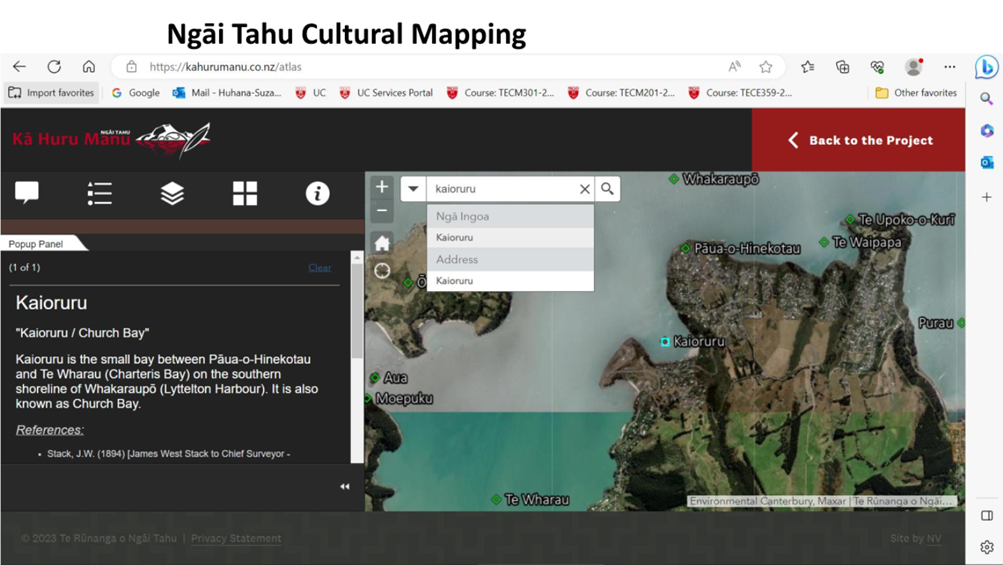Image resolution: width=1003 pixels, height=565 pixels.
Task: Click the Purau map marker
Action: click(961, 322)
